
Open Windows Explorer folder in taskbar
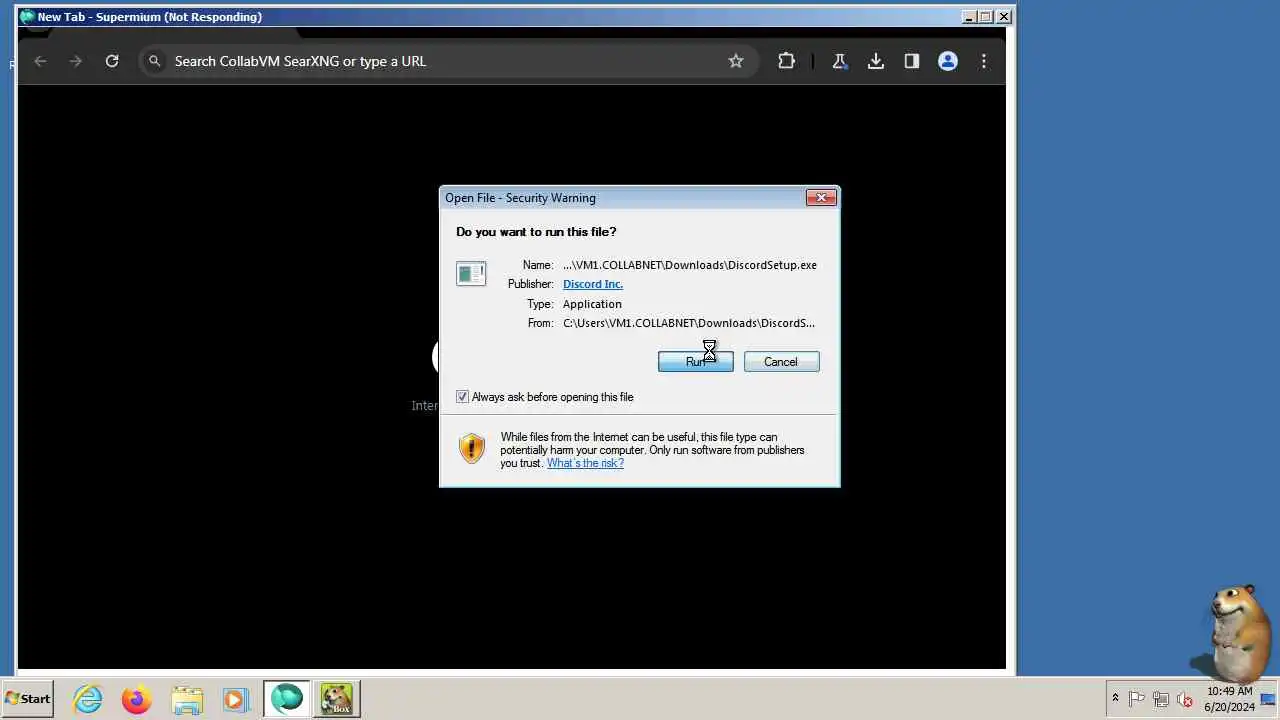point(187,699)
